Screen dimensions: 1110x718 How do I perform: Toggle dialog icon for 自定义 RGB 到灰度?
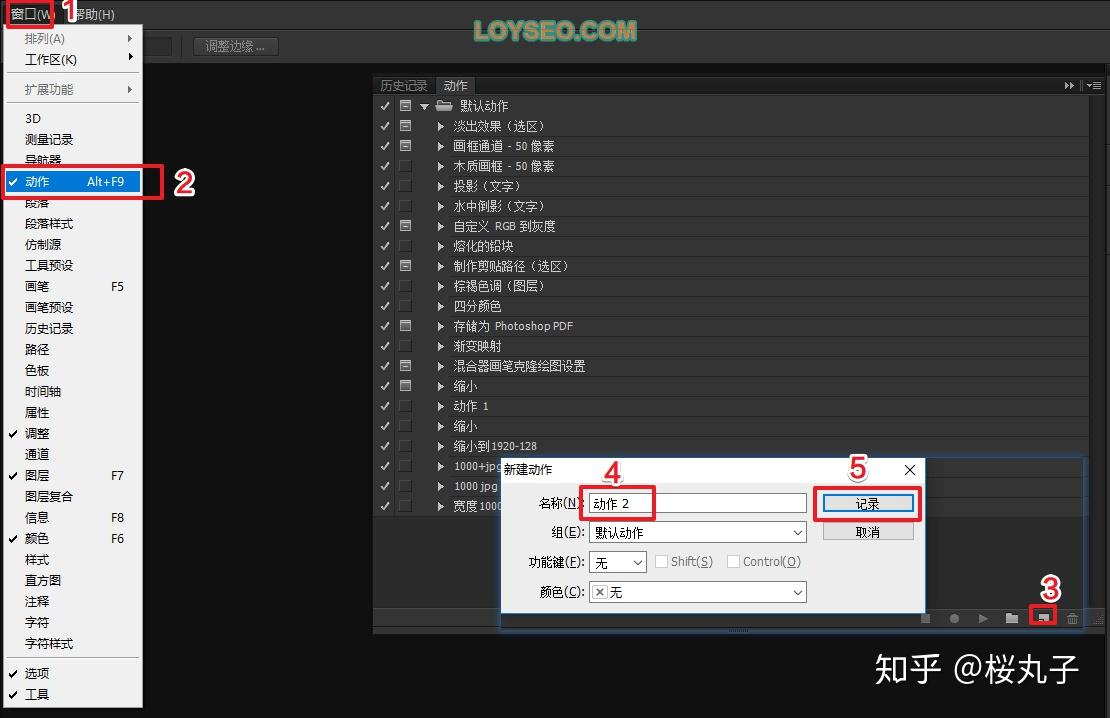coord(406,226)
